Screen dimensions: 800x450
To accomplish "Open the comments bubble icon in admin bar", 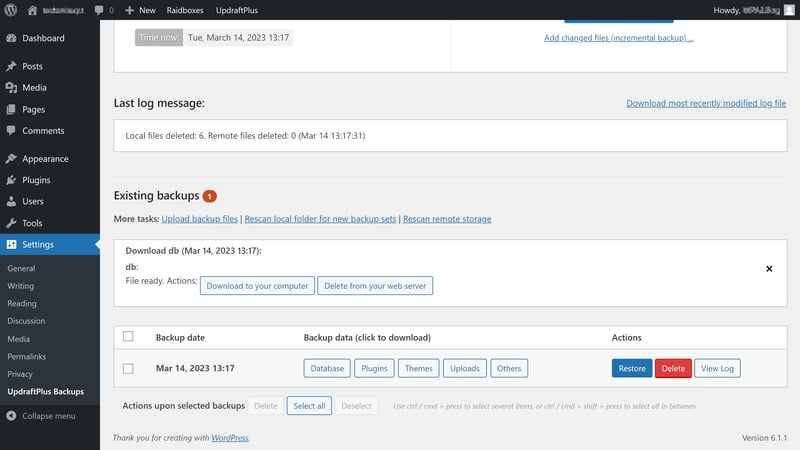I will (x=99, y=9).
